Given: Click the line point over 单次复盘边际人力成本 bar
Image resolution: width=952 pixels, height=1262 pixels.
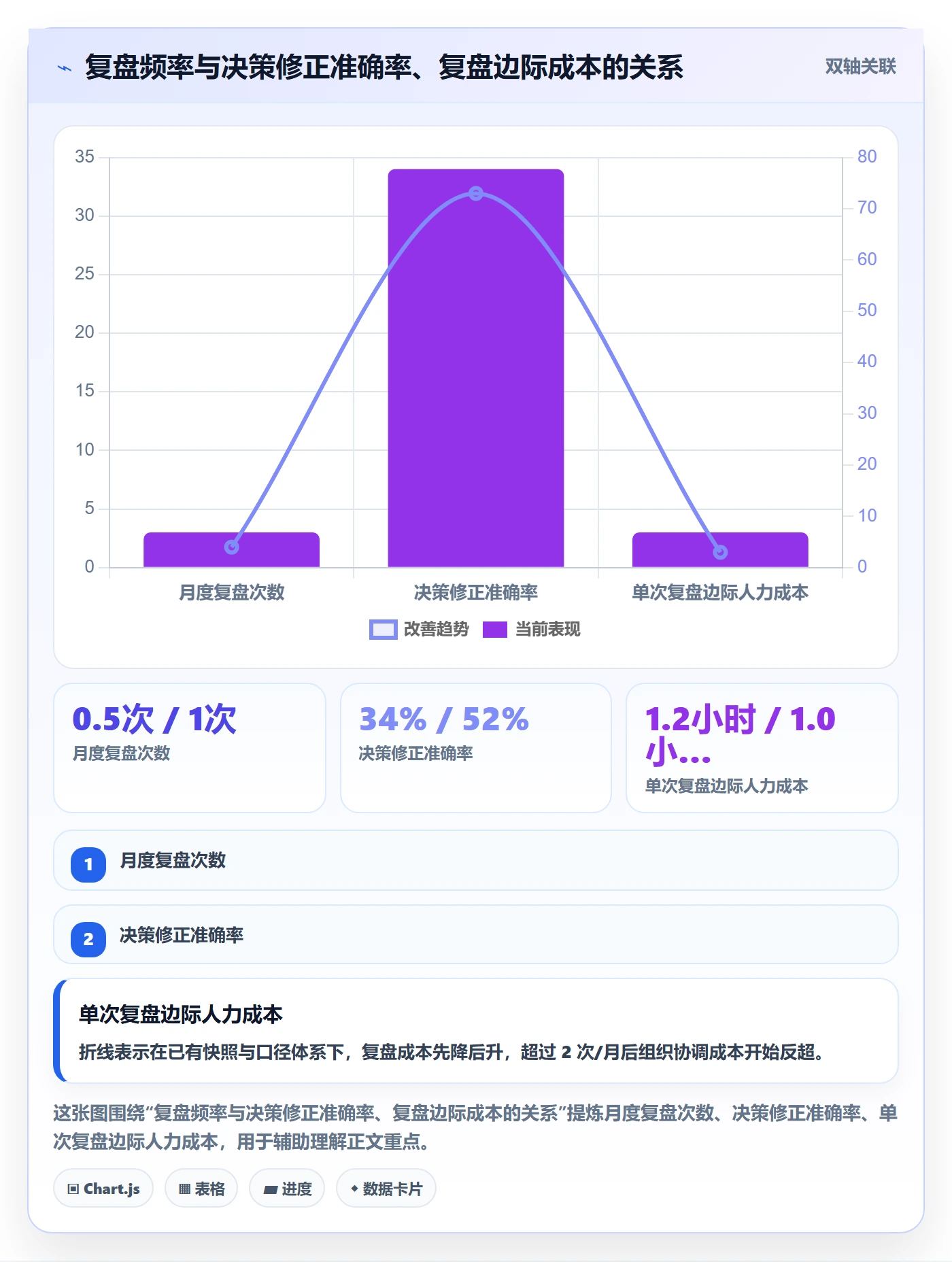Looking at the screenshot, I should (x=720, y=552).
